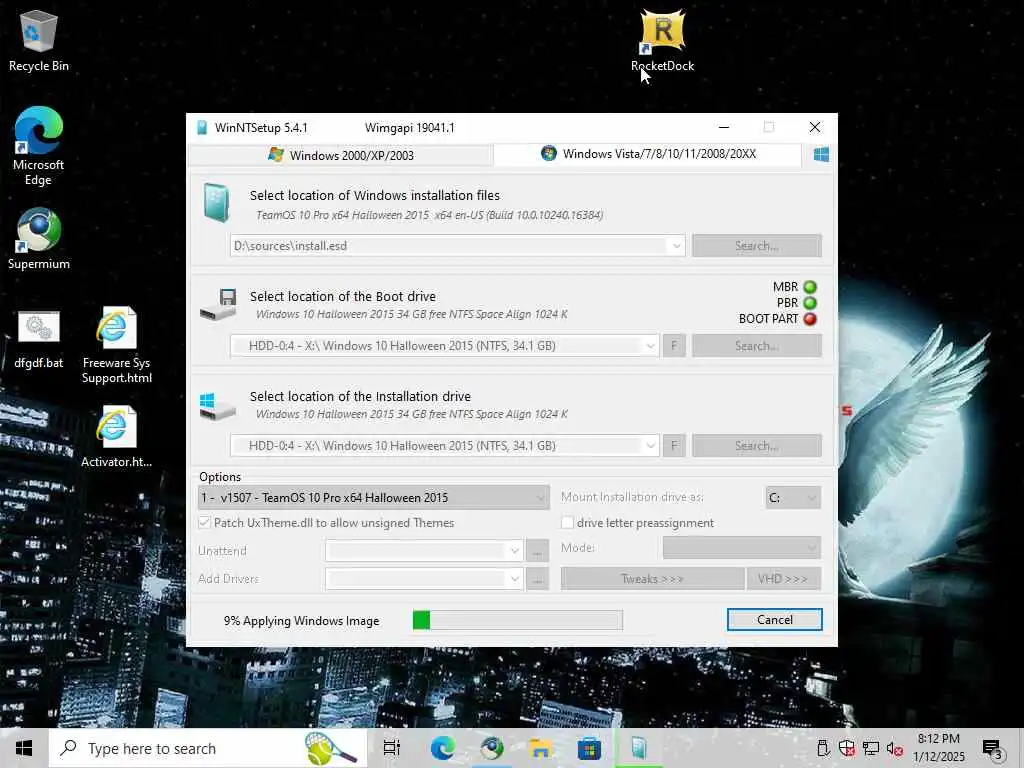The width and height of the screenshot is (1024, 768).
Task: Minimize the WinNTSetup window
Action: coord(724,127)
